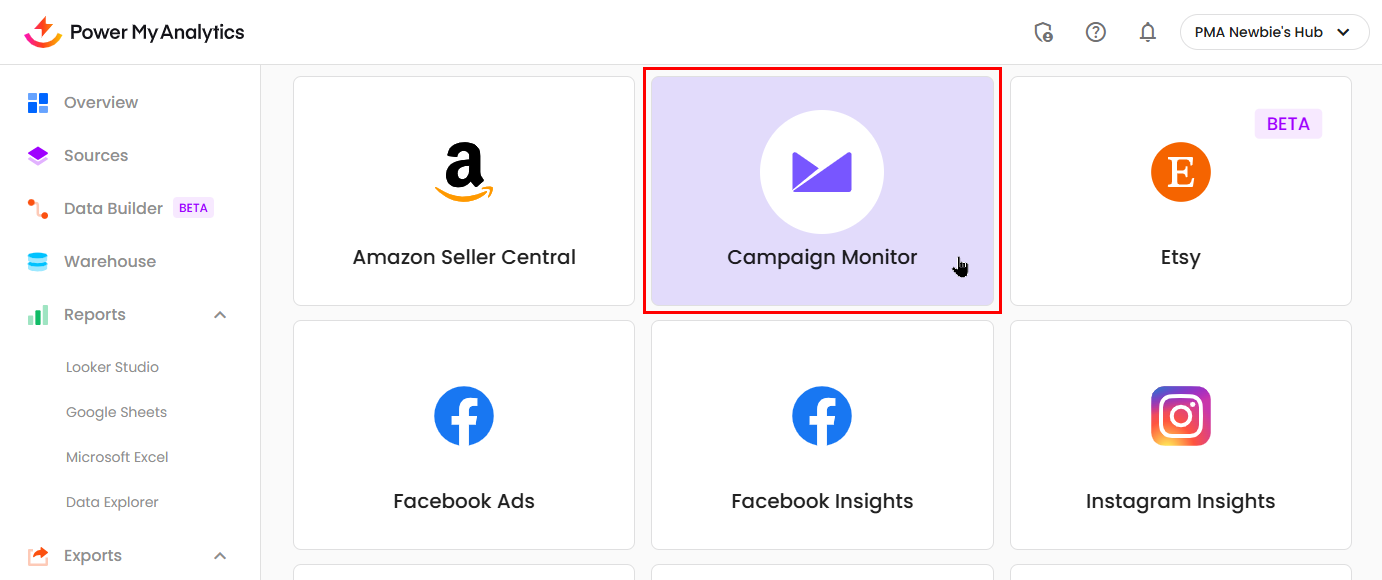
Task: Choose the Facebook Ads source
Action: 464,435
